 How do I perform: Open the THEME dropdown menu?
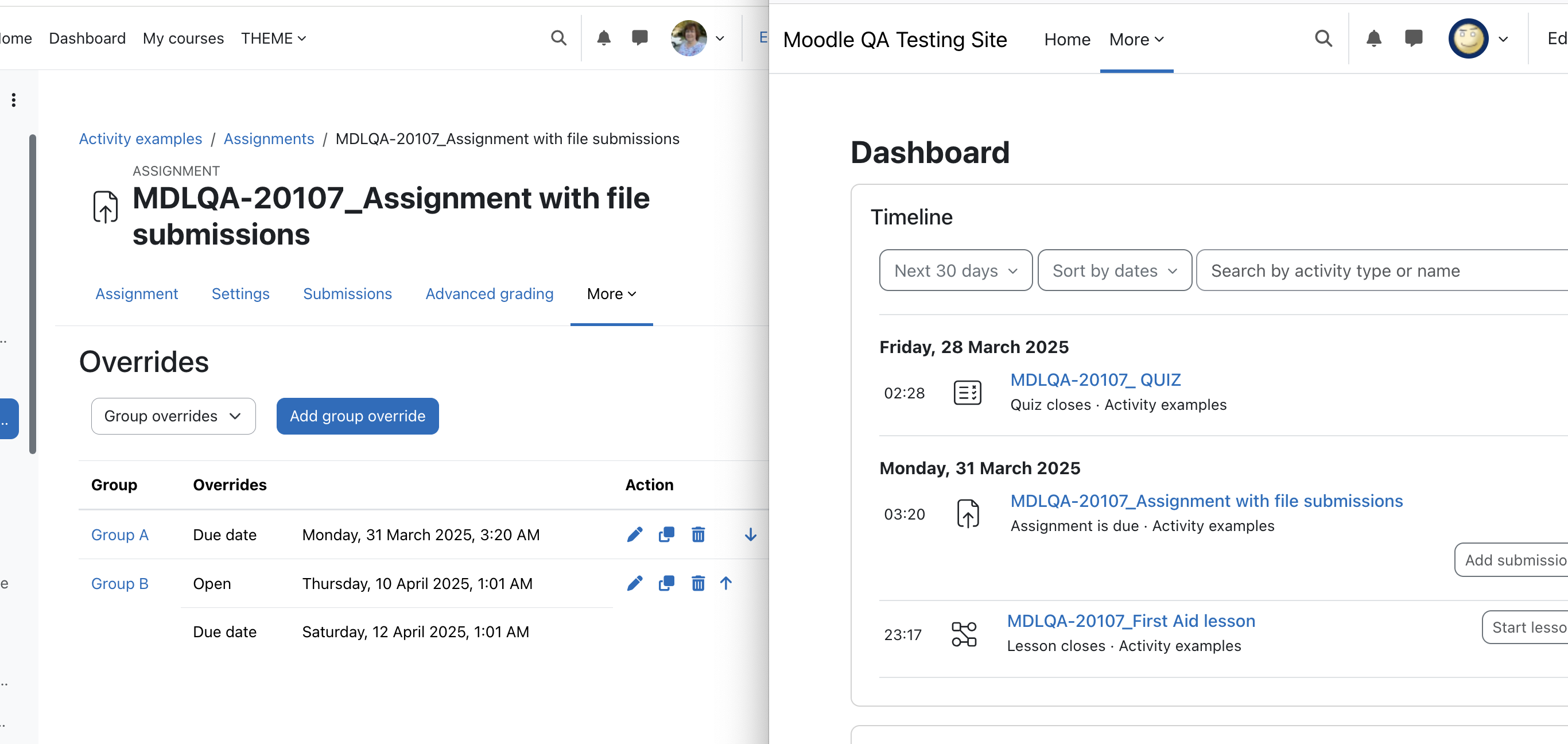click(x=273, y=38)
